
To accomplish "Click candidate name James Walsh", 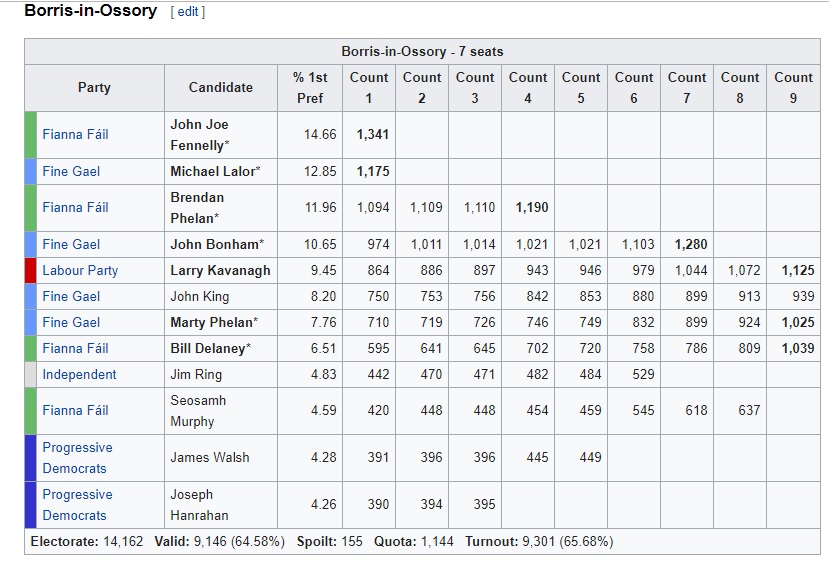I will pyautogui.click(x=209, y=458).
